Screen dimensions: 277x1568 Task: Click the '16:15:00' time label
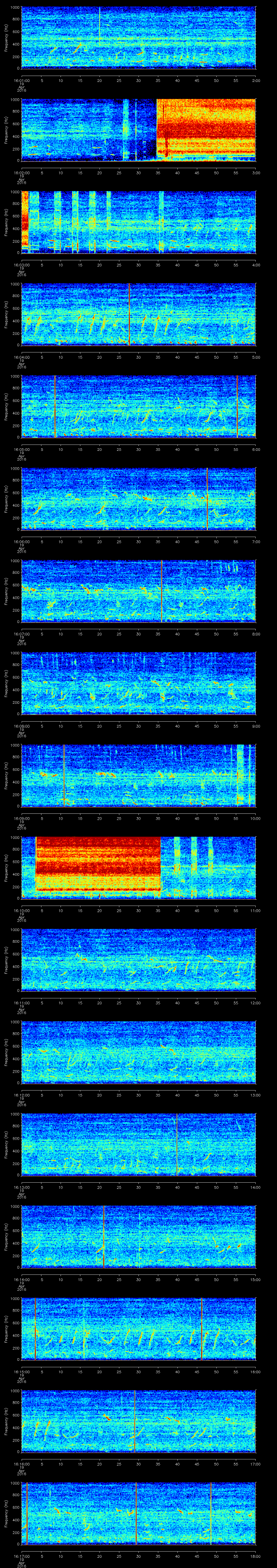point(21,1371)
